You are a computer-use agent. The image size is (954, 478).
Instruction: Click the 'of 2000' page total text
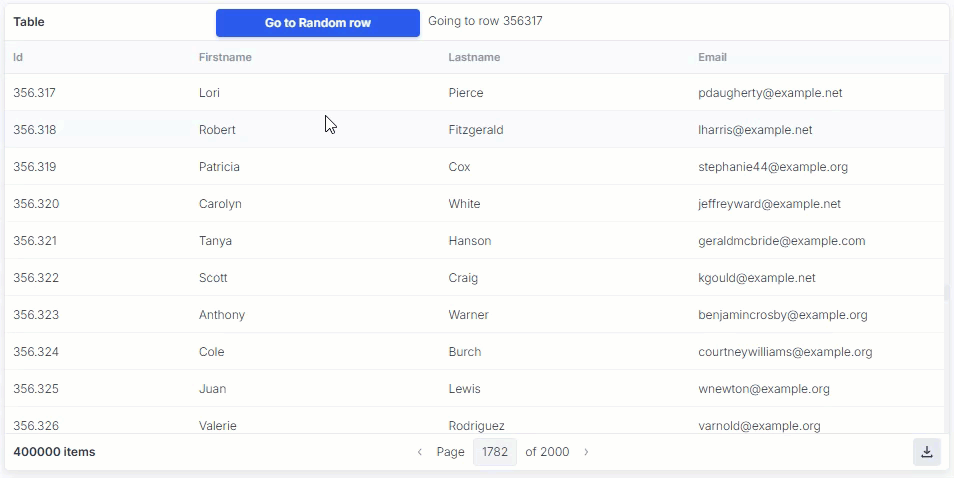pos(547,452)
